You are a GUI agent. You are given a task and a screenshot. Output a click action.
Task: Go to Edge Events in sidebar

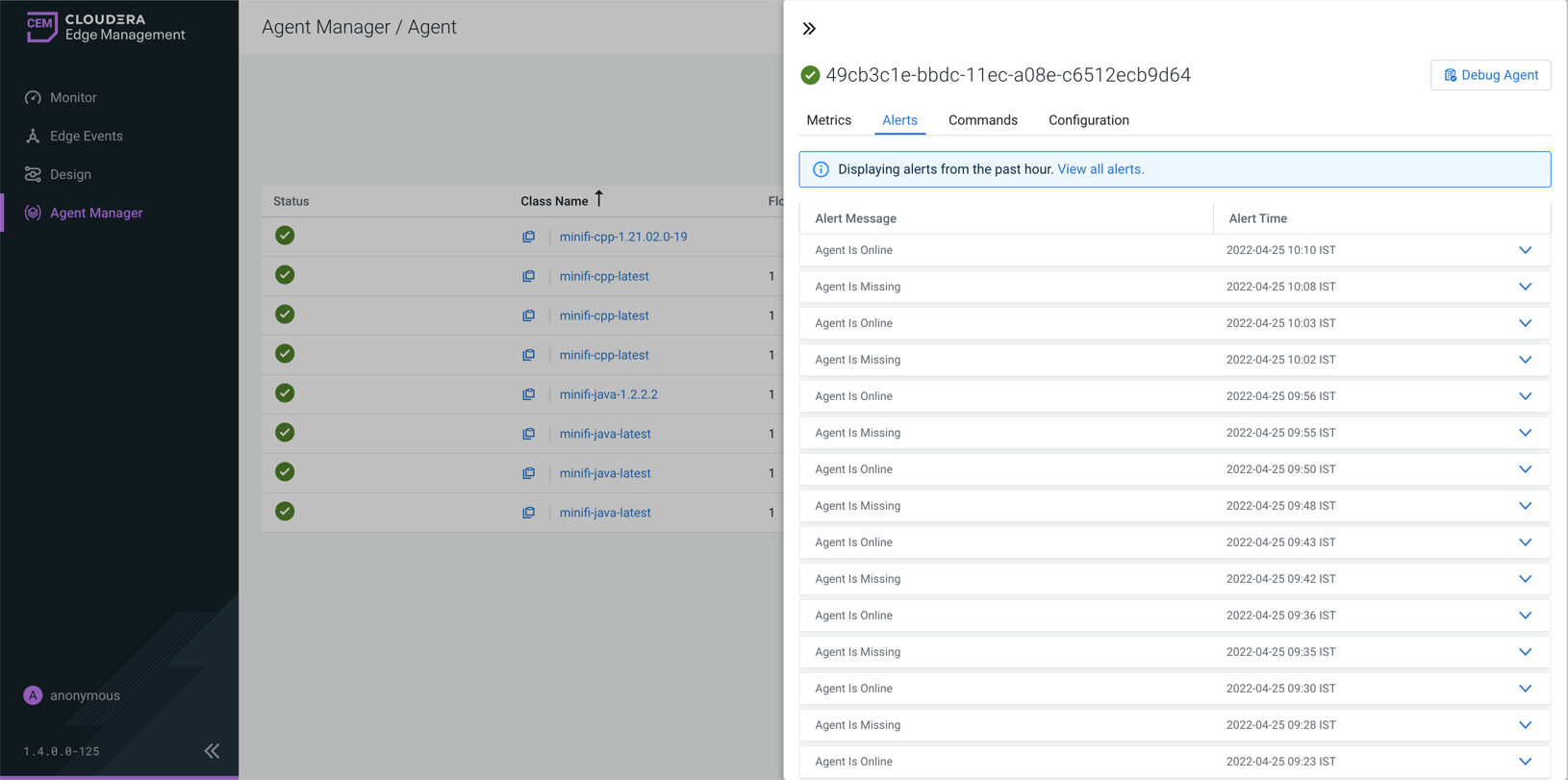(x=86, y=136)
